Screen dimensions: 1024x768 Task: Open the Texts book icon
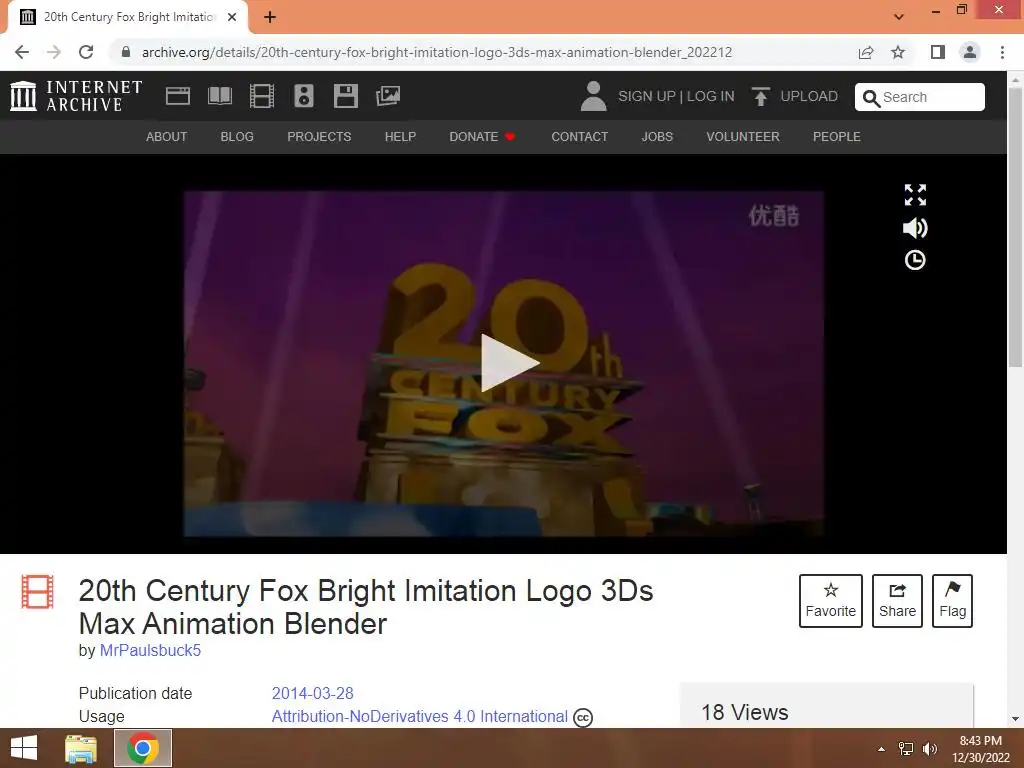219,96
